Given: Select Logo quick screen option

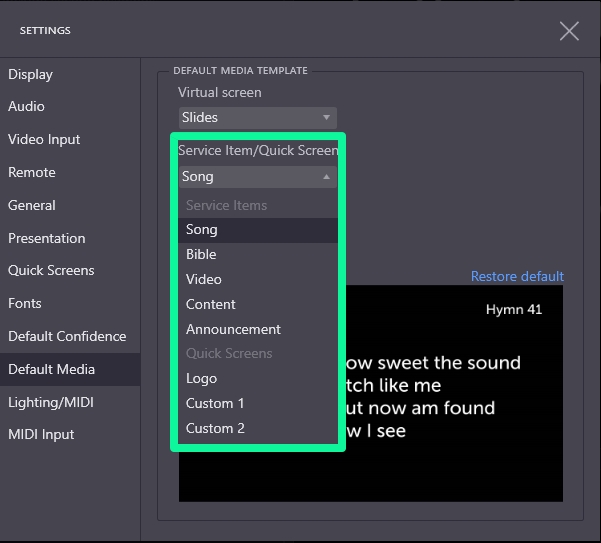Looking at the screenshot, I should (x=257, y=379).
